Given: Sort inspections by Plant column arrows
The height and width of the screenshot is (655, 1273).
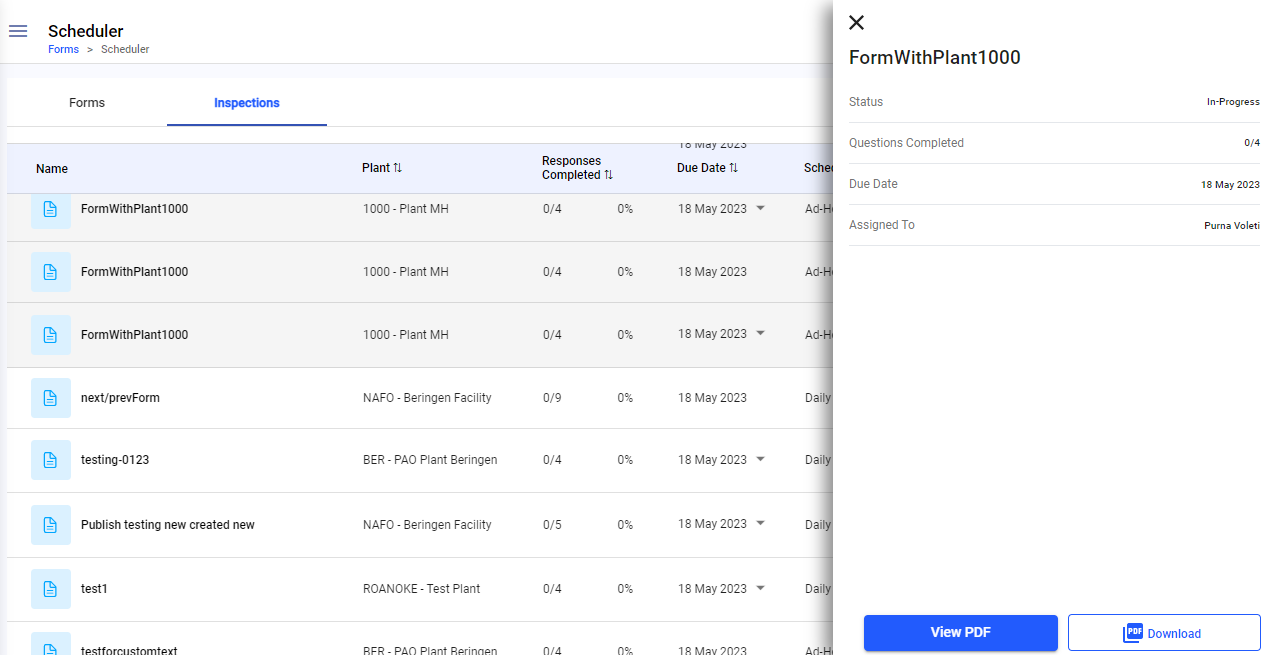Looking at the screenshot, I should coord(397,168).
